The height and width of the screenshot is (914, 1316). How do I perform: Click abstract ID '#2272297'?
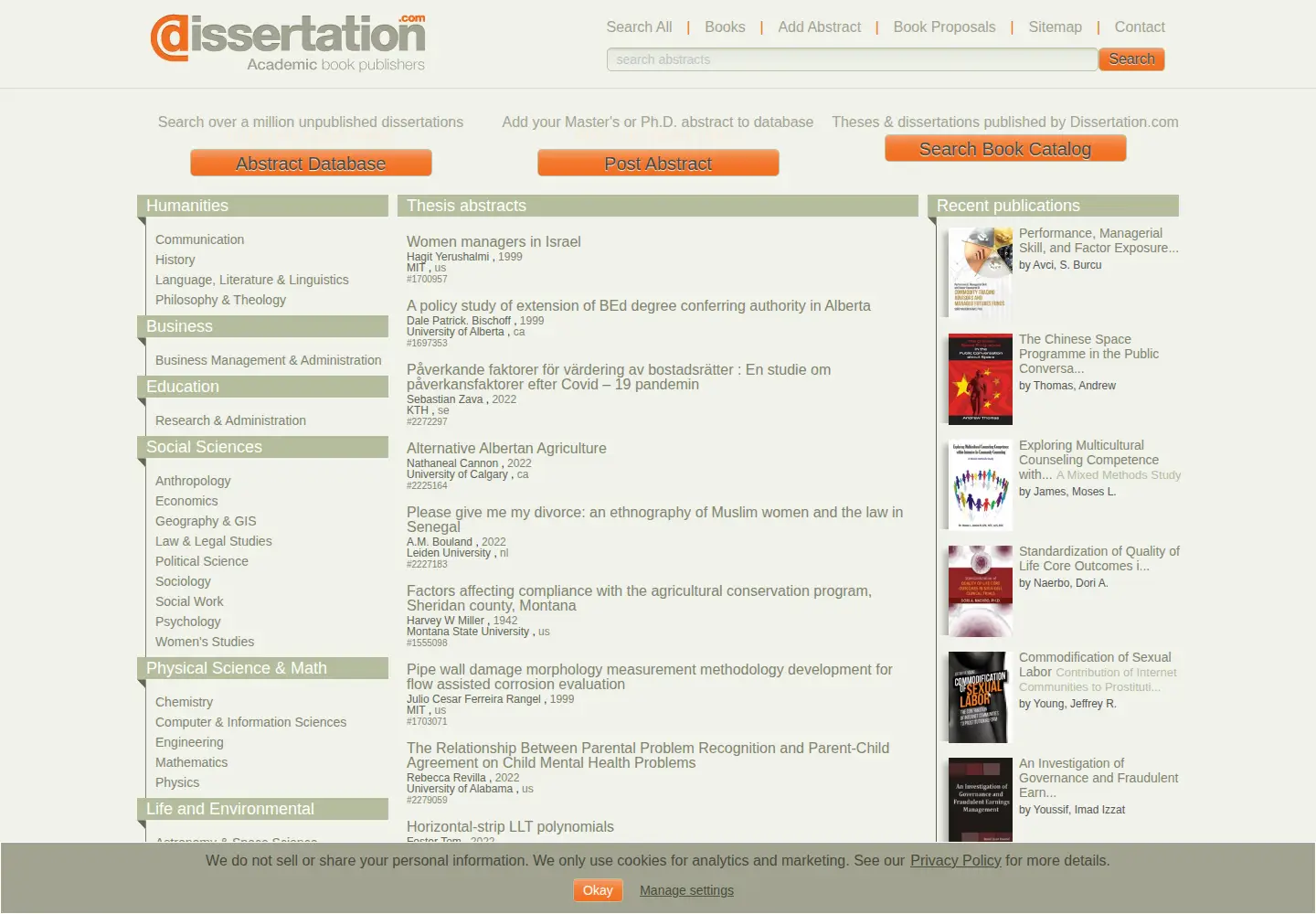coord(427,422)
